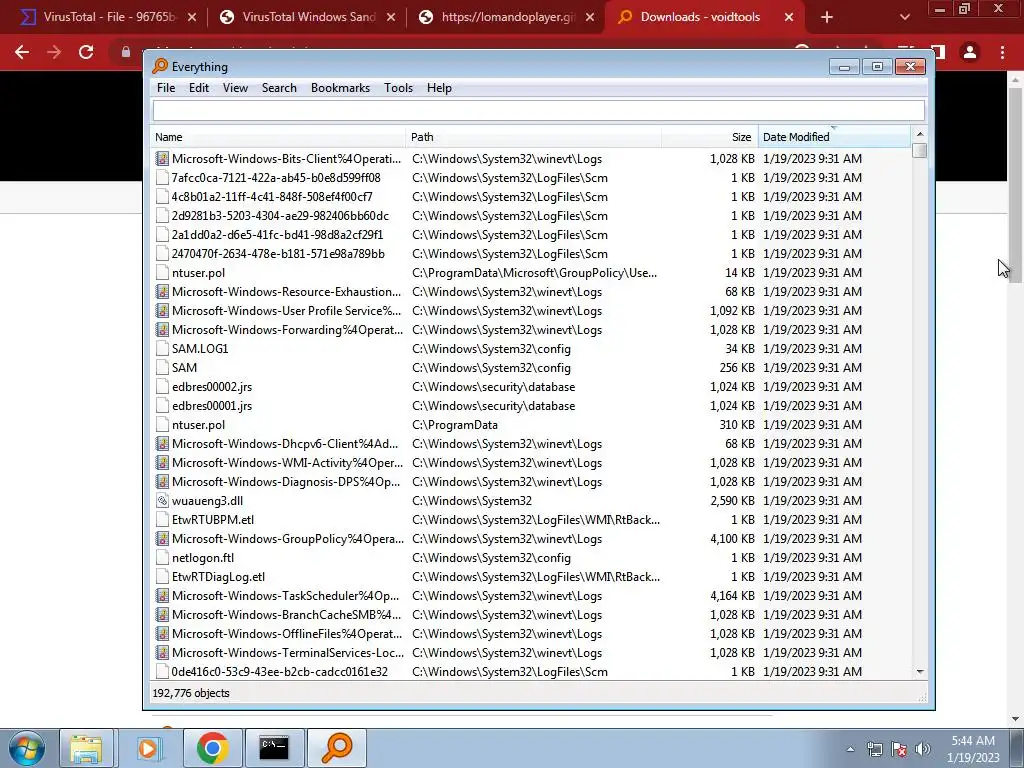Screen dimensions: 1024x768
Task: Select Microsoft-Windows-Diagnosis-DPS log icon
Action: click(x=162, y=481)
